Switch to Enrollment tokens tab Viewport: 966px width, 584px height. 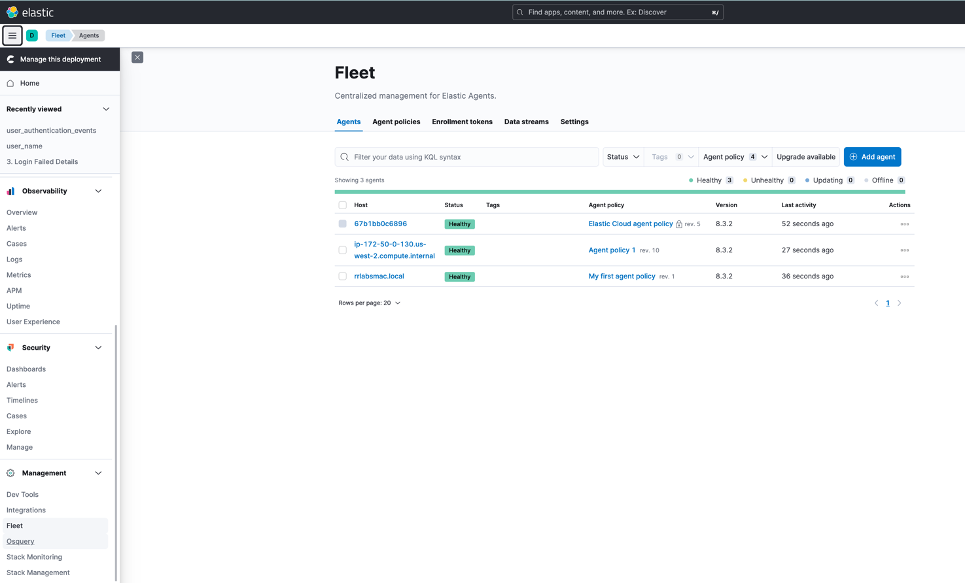[462, 122]
